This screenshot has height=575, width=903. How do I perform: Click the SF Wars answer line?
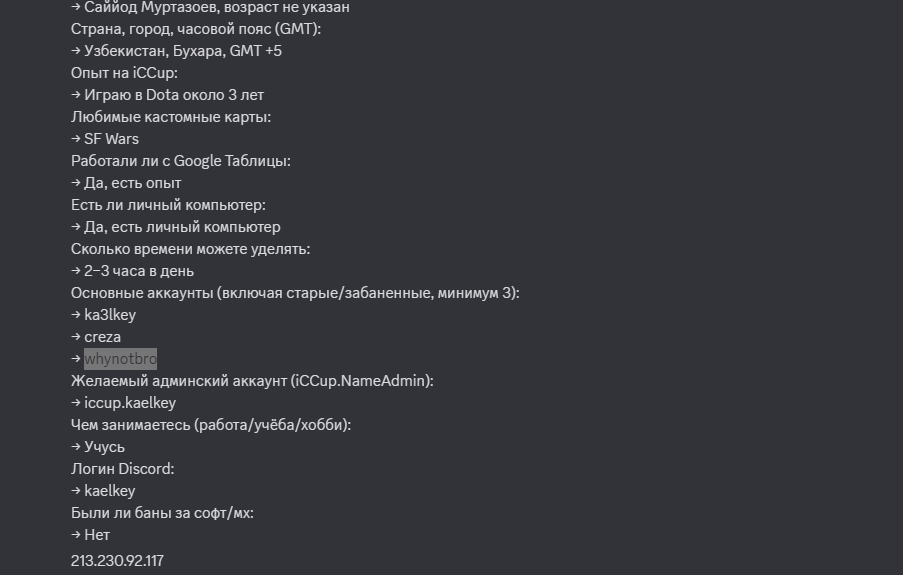pos(105,139)
